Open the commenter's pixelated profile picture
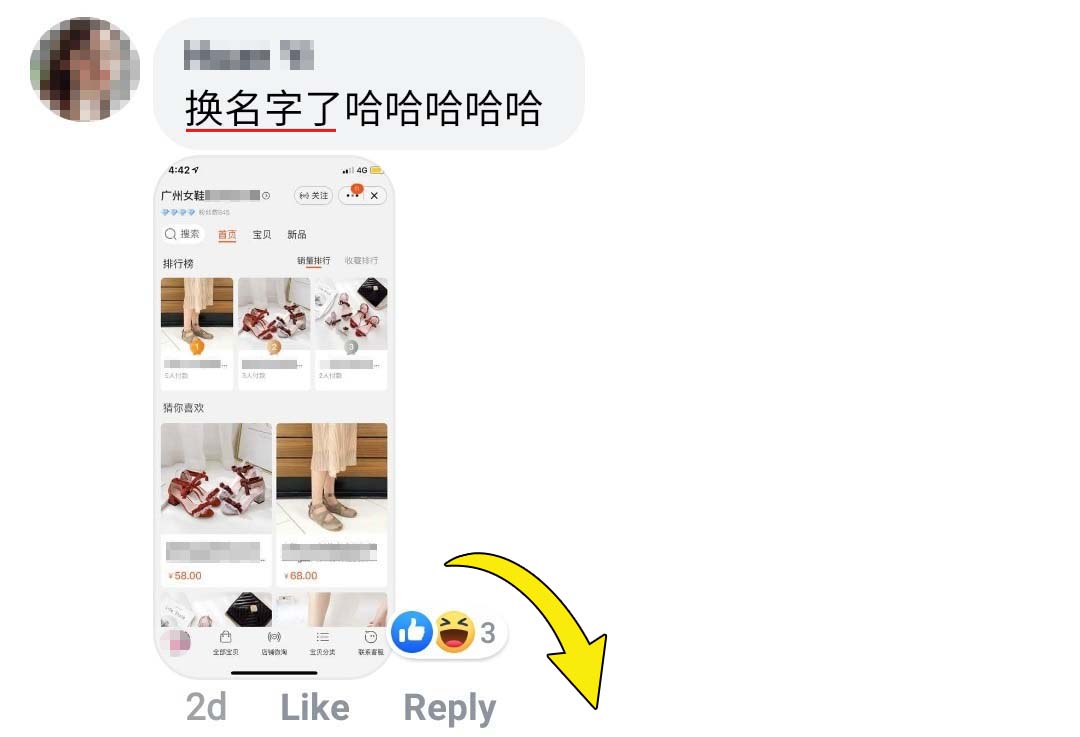This screenshot has height=737, width=1080. pos(85,69)
